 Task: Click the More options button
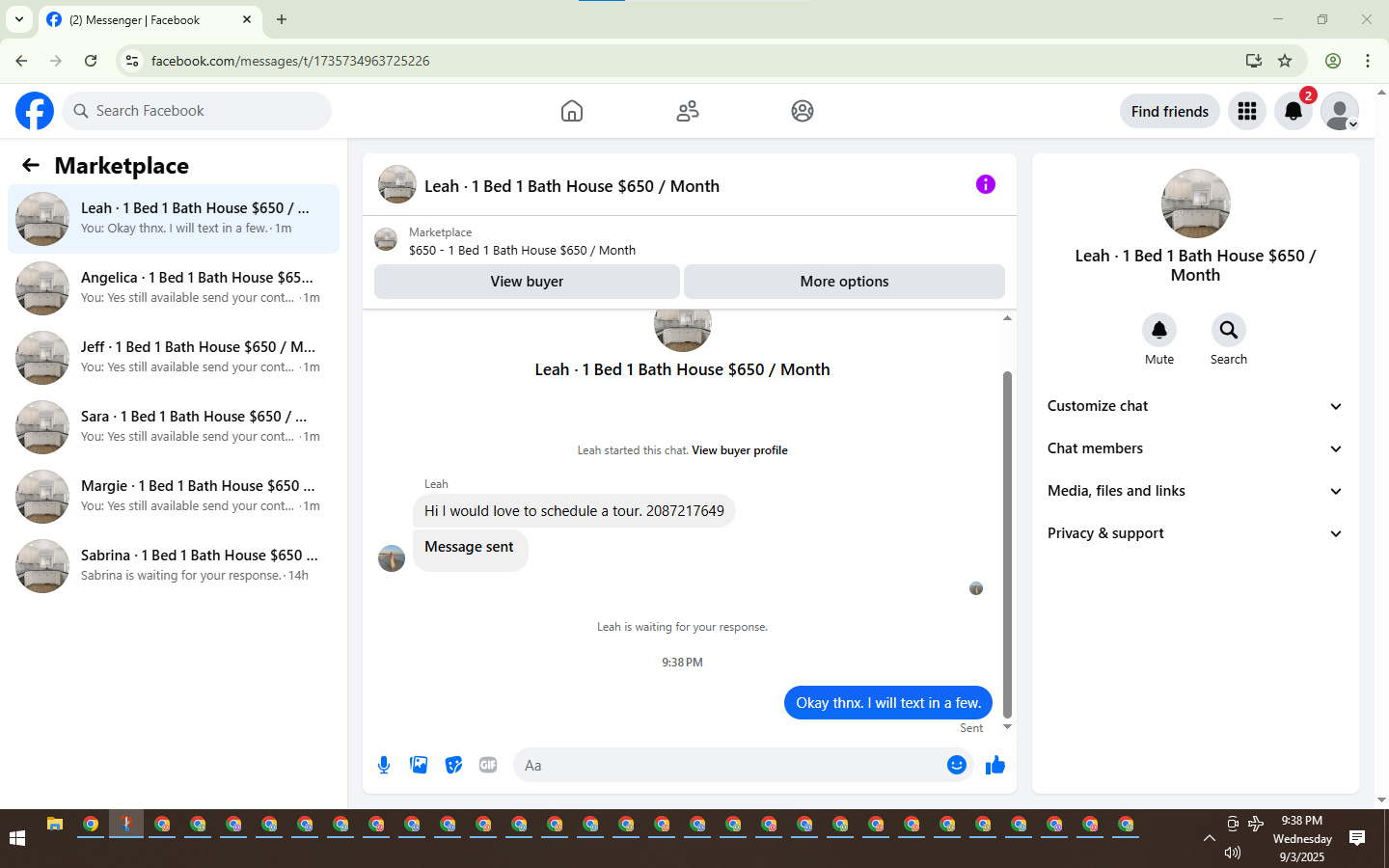844,282
